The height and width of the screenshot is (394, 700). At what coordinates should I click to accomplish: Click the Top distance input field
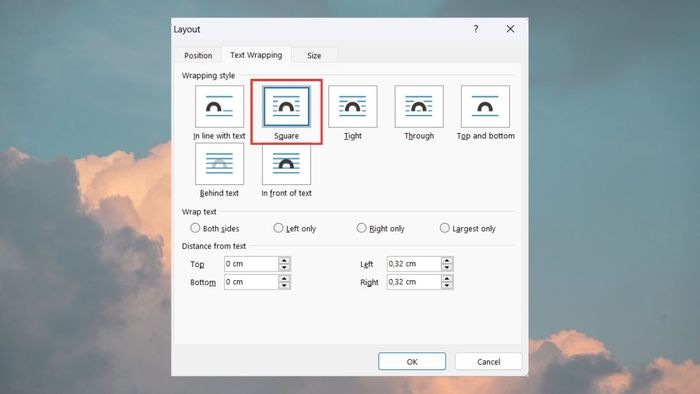(x=251, y=264)
